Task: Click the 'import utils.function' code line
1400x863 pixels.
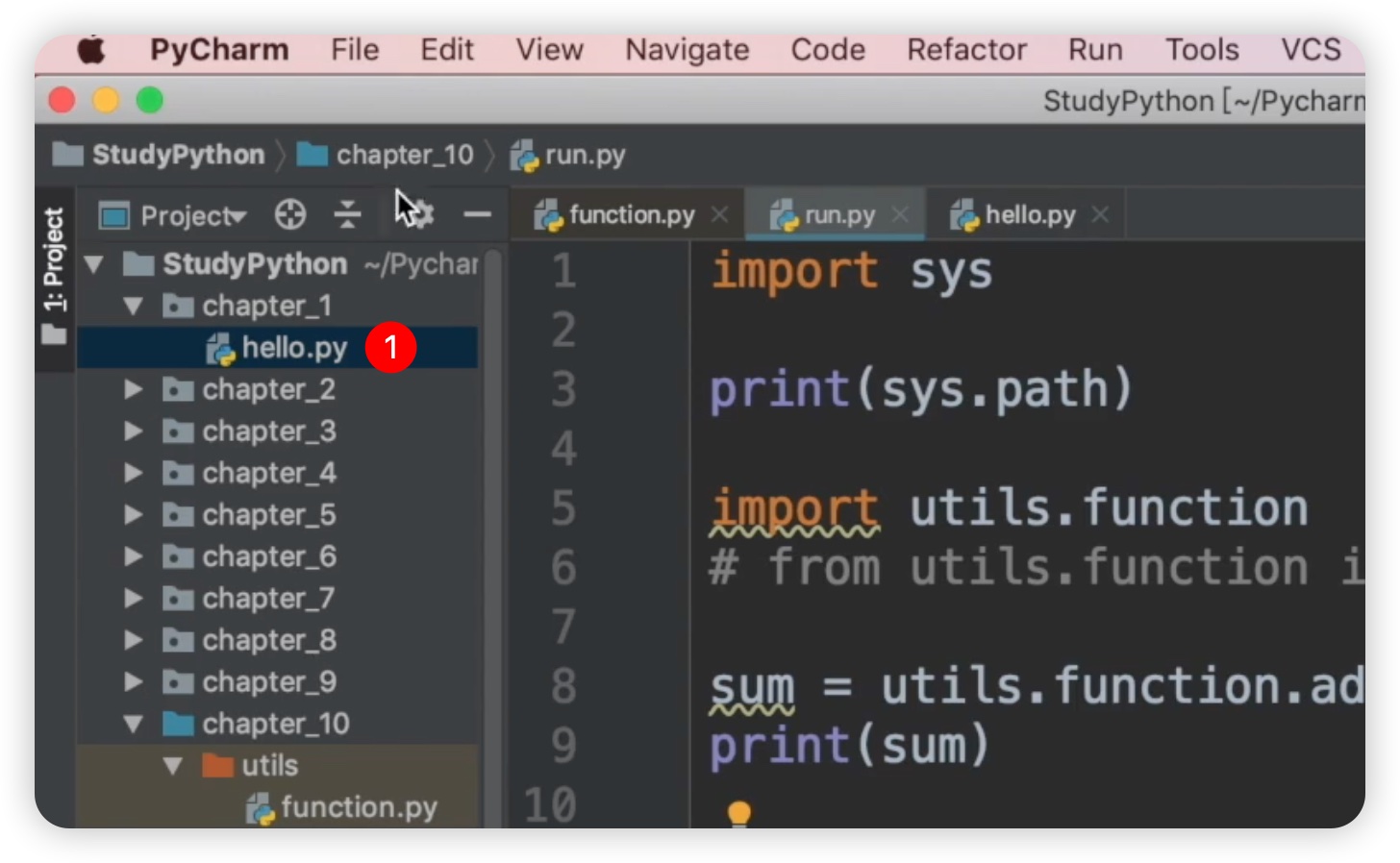Action: click(1009, 508)
